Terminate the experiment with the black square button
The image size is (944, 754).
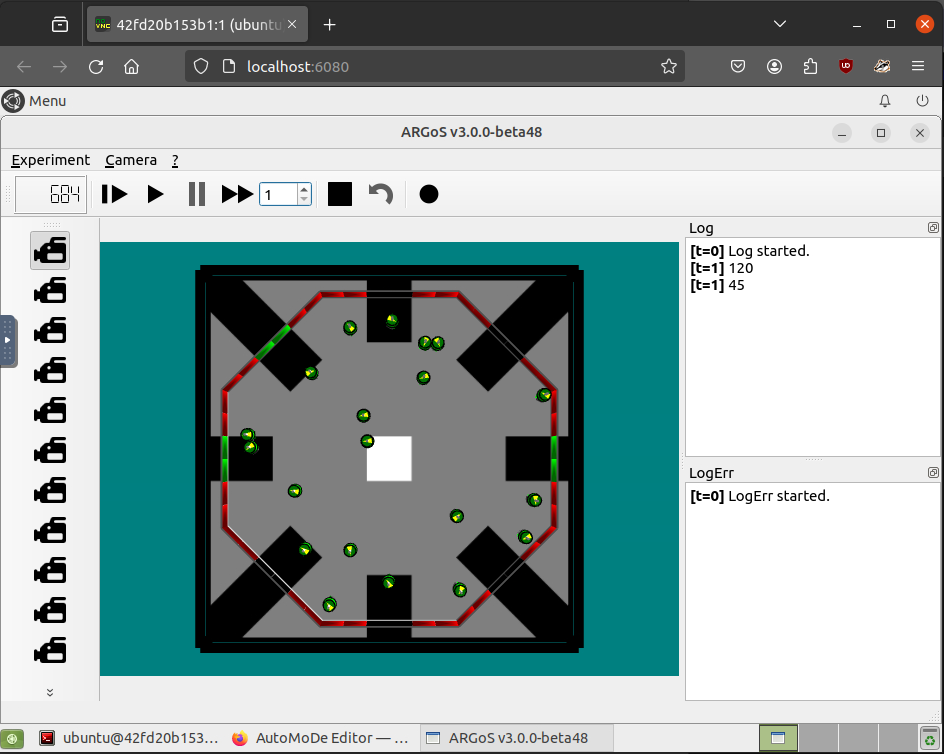pos(340,195)
